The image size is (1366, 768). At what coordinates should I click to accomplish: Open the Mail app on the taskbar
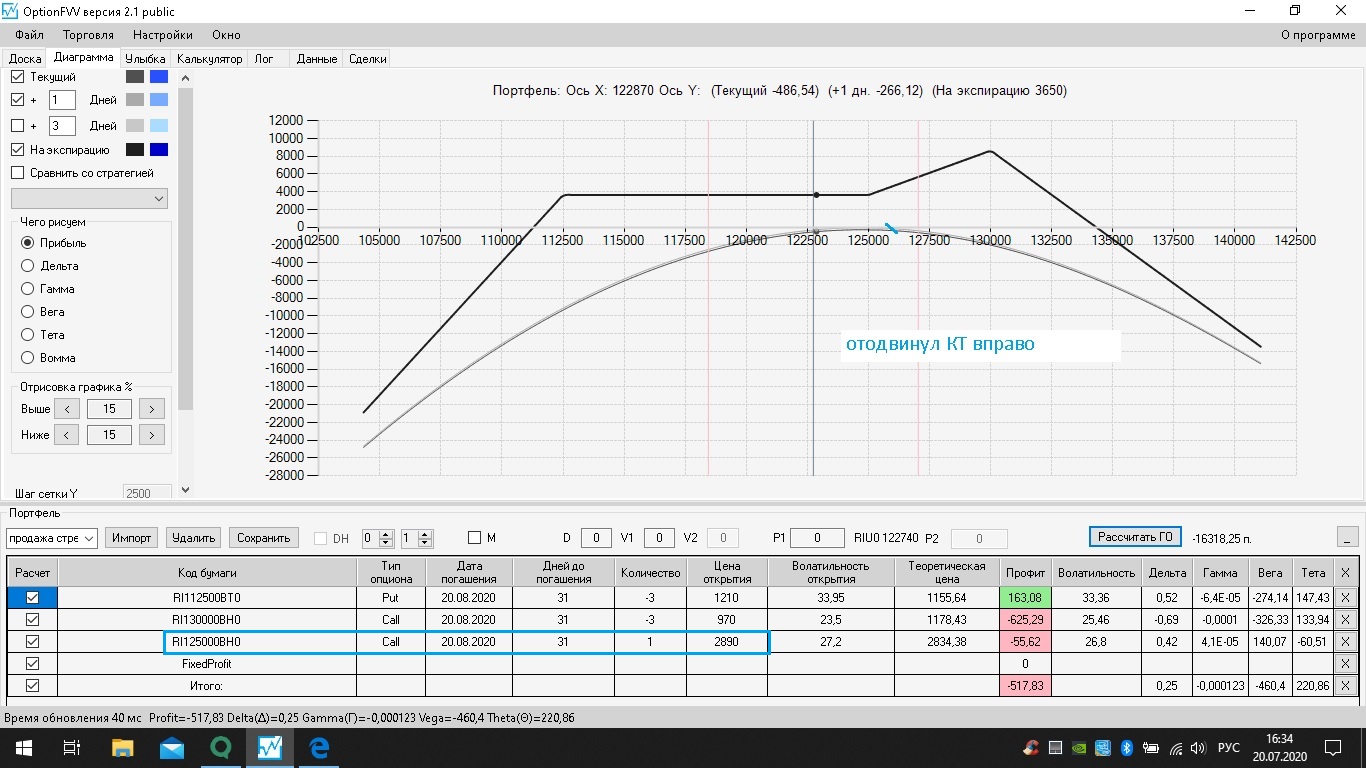[x=171, y=748]
